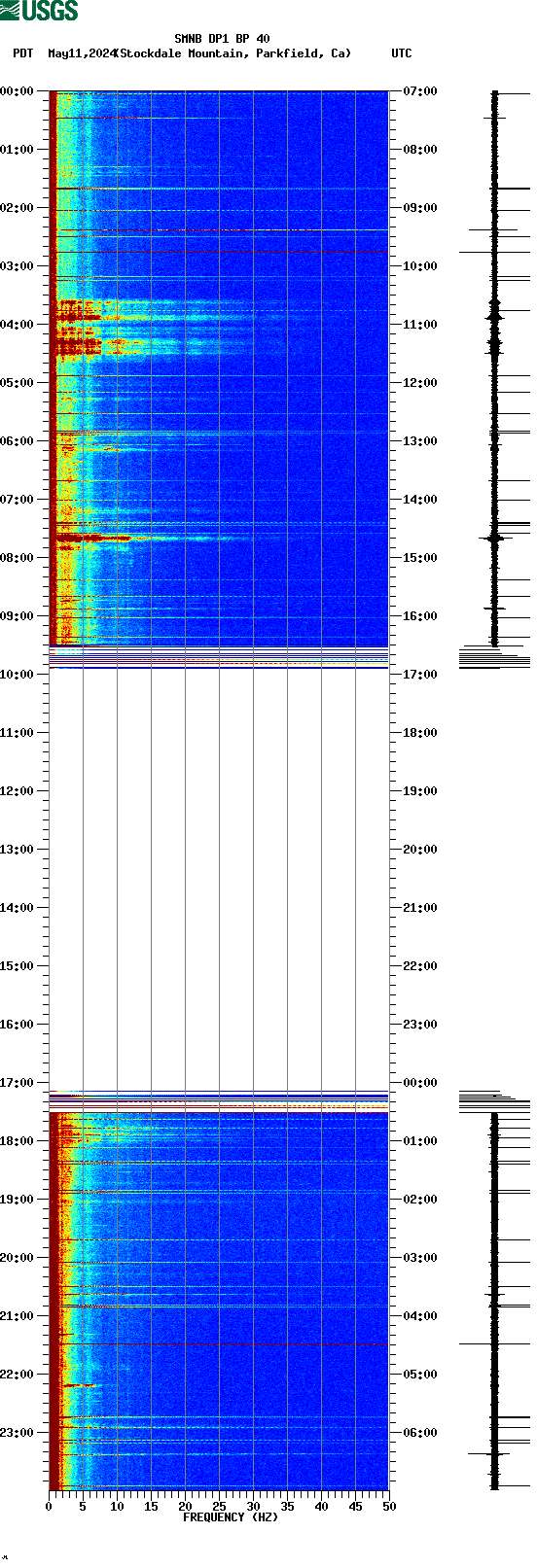Click the Stockdale Mountain, Parkfield, Ca location text
This screenshot has width=537, height=1568.
click(233, 53)
